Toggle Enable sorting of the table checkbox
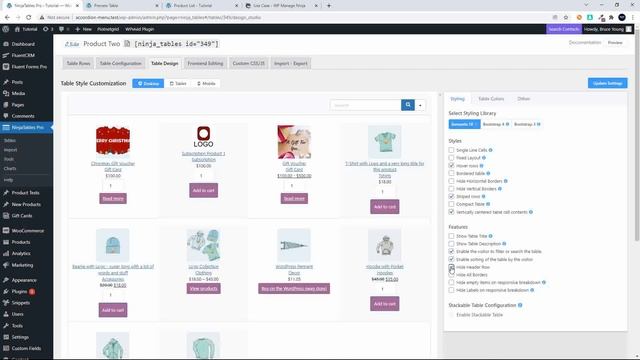 click(451, 259)
